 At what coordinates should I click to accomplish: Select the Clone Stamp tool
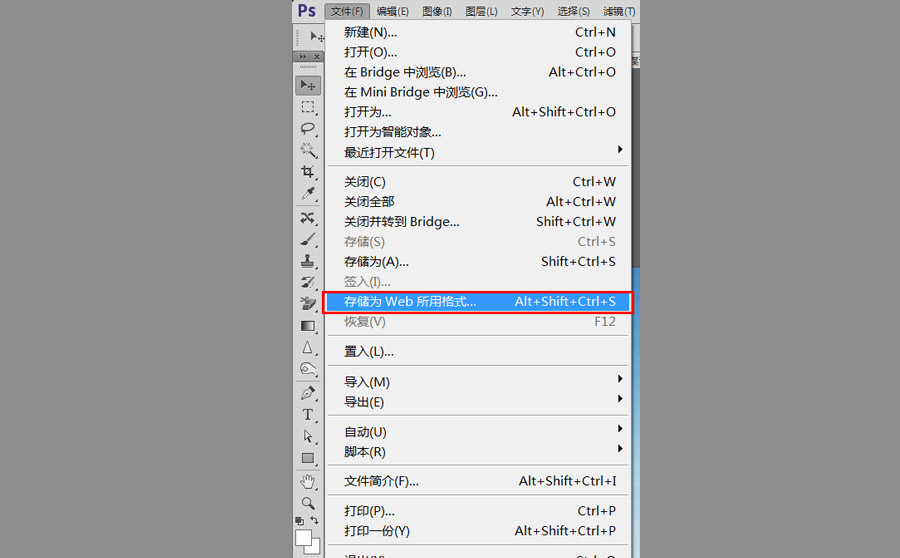pos(308,261)
